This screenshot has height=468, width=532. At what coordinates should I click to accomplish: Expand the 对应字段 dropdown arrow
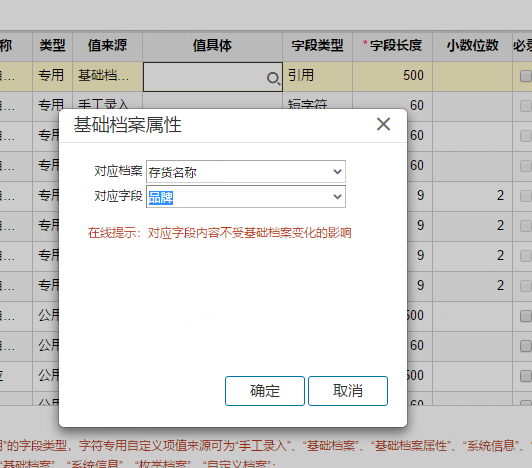tap(337, 196)
